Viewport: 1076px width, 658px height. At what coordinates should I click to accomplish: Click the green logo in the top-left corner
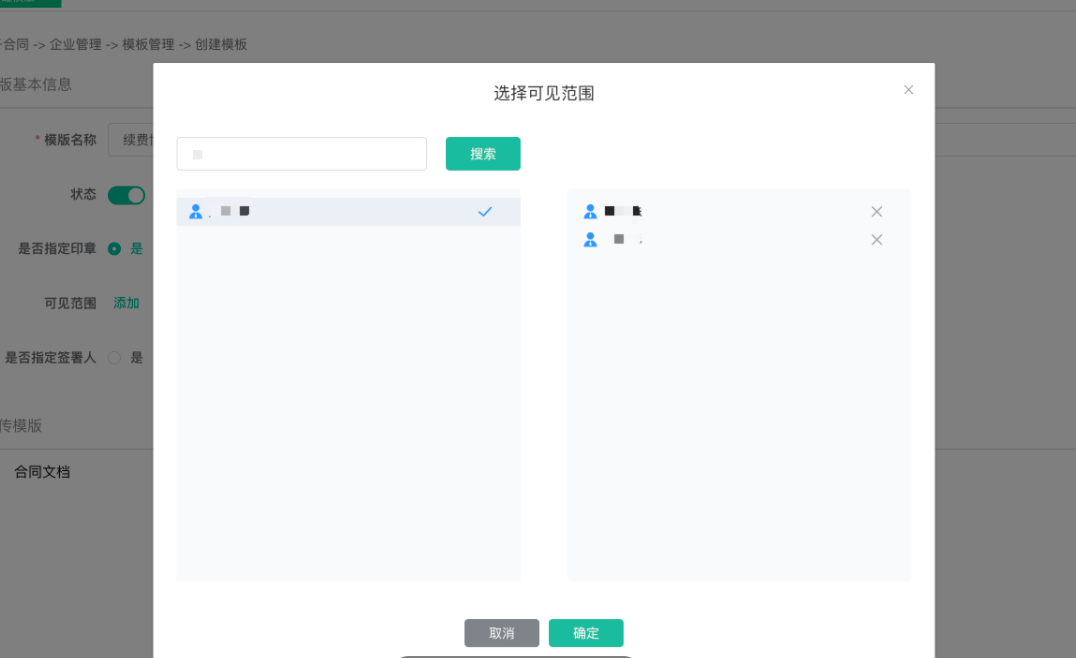pos(30,3)
